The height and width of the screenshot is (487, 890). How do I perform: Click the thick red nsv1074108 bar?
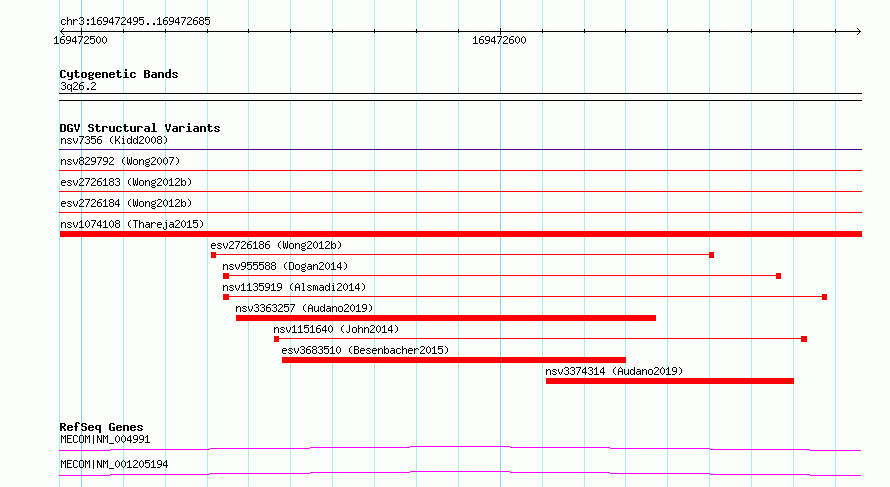460,234
